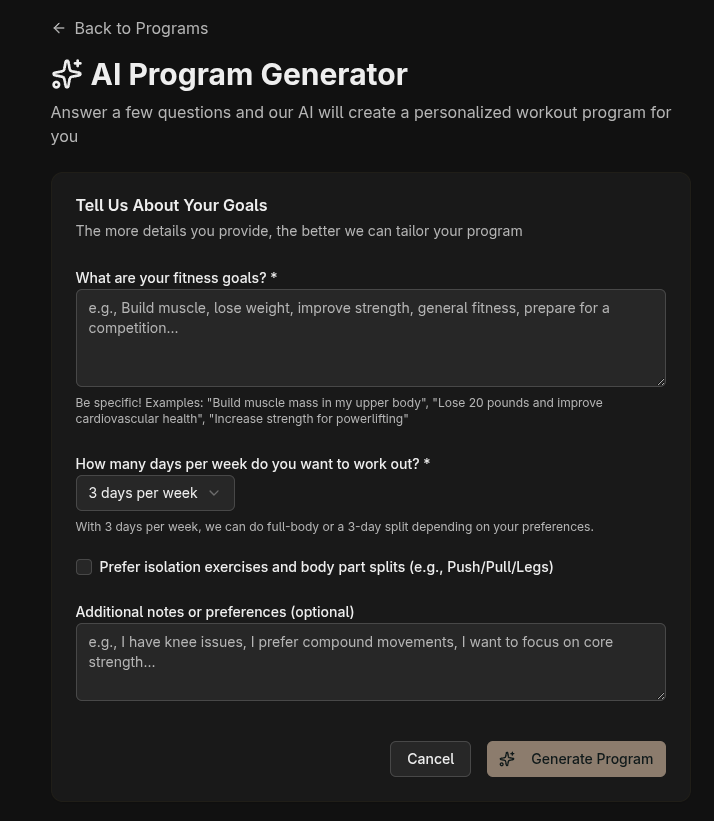The width and height of the screenshot is (714, 821).
Task: Click the back arrow icon
Action: coord(59,28)
